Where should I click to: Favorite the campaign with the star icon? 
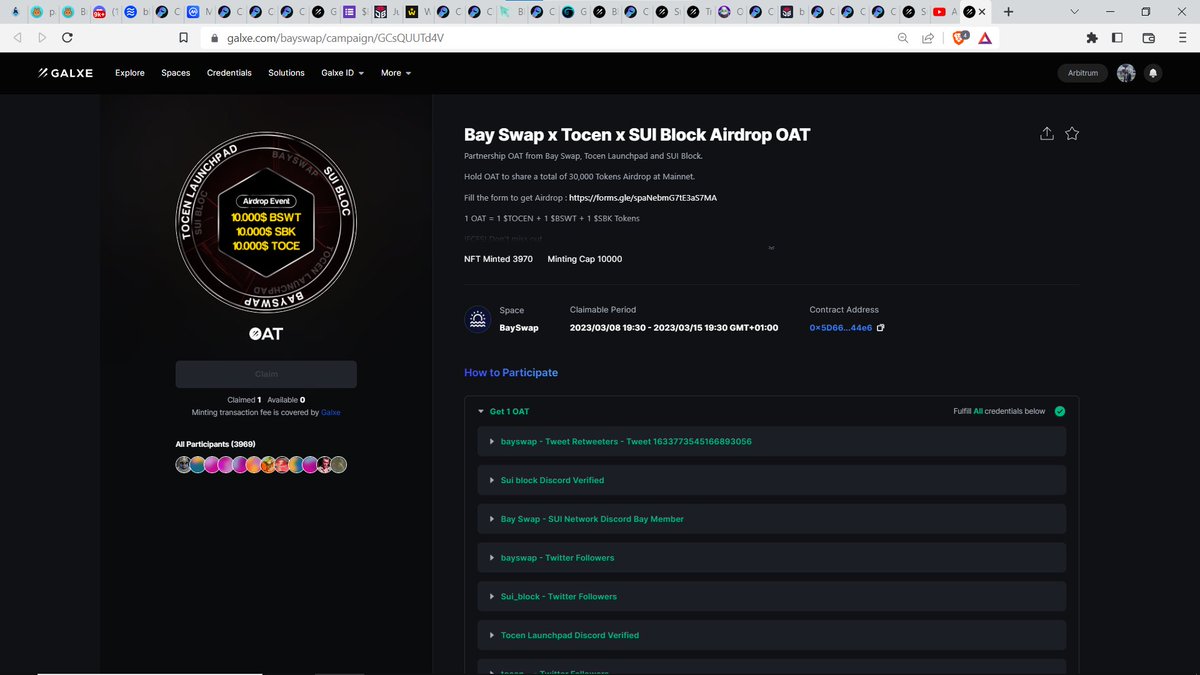tap(1072, 134)
